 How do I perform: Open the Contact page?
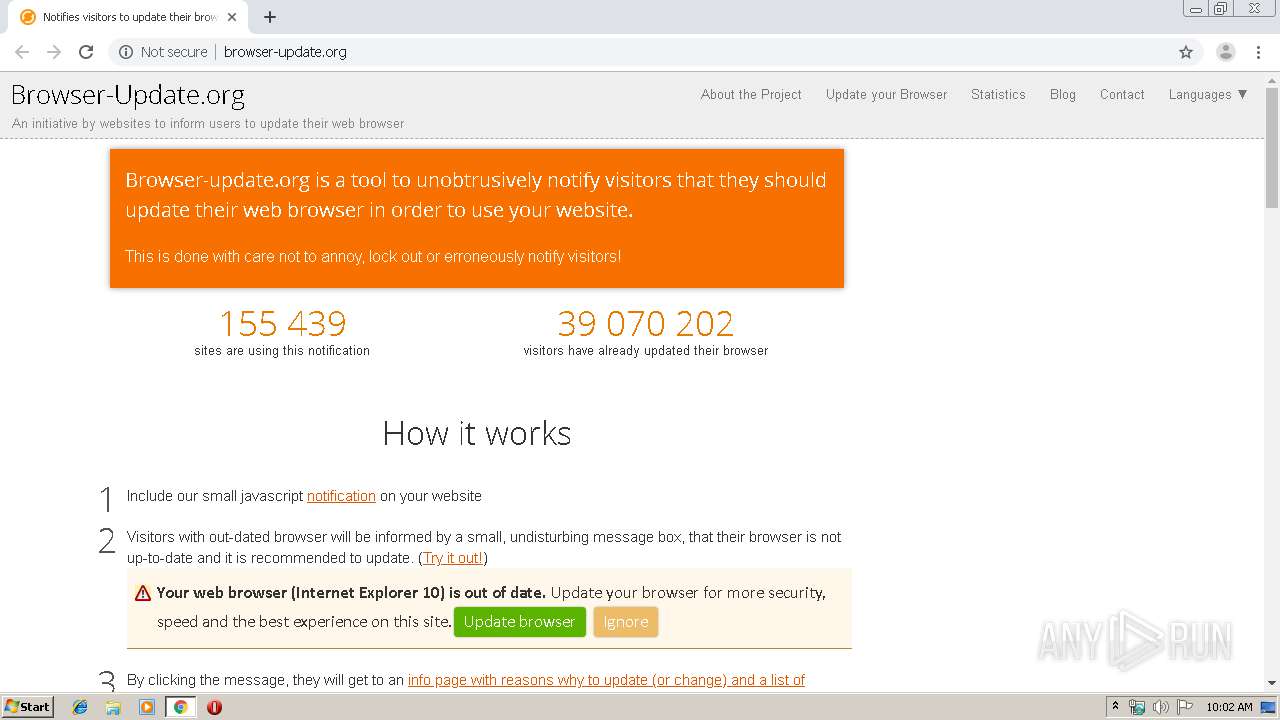tap(1122, 94)
